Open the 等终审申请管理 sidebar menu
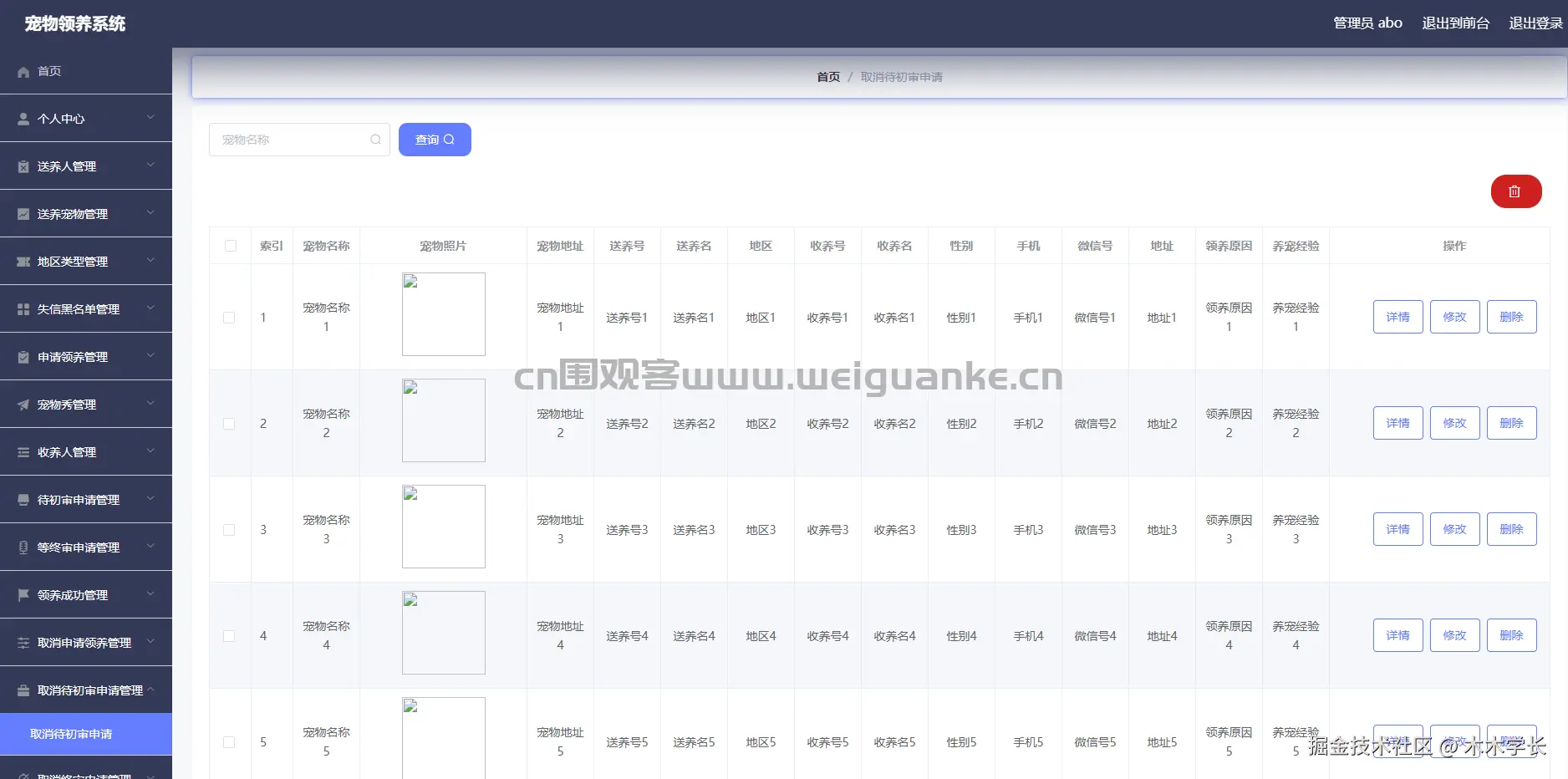1568x779 pixels. point(86,547)
